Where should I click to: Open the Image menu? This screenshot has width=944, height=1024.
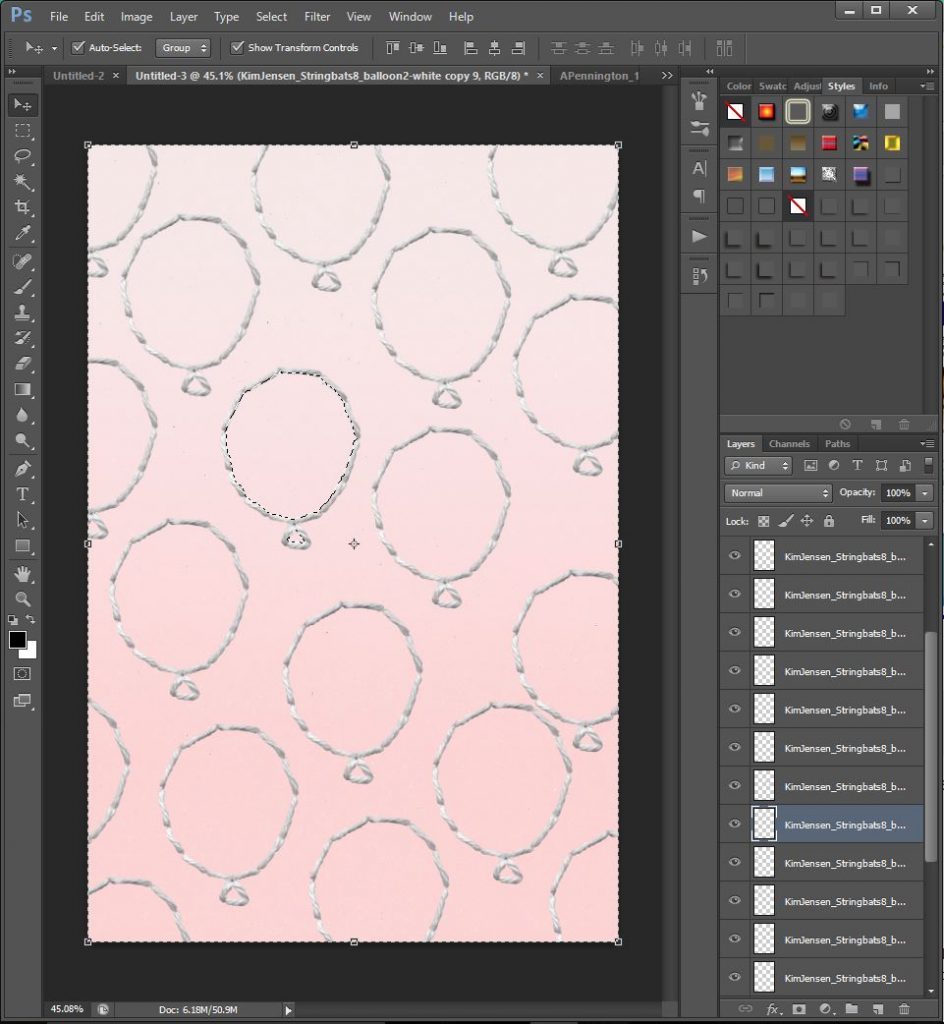click(136, 17)
